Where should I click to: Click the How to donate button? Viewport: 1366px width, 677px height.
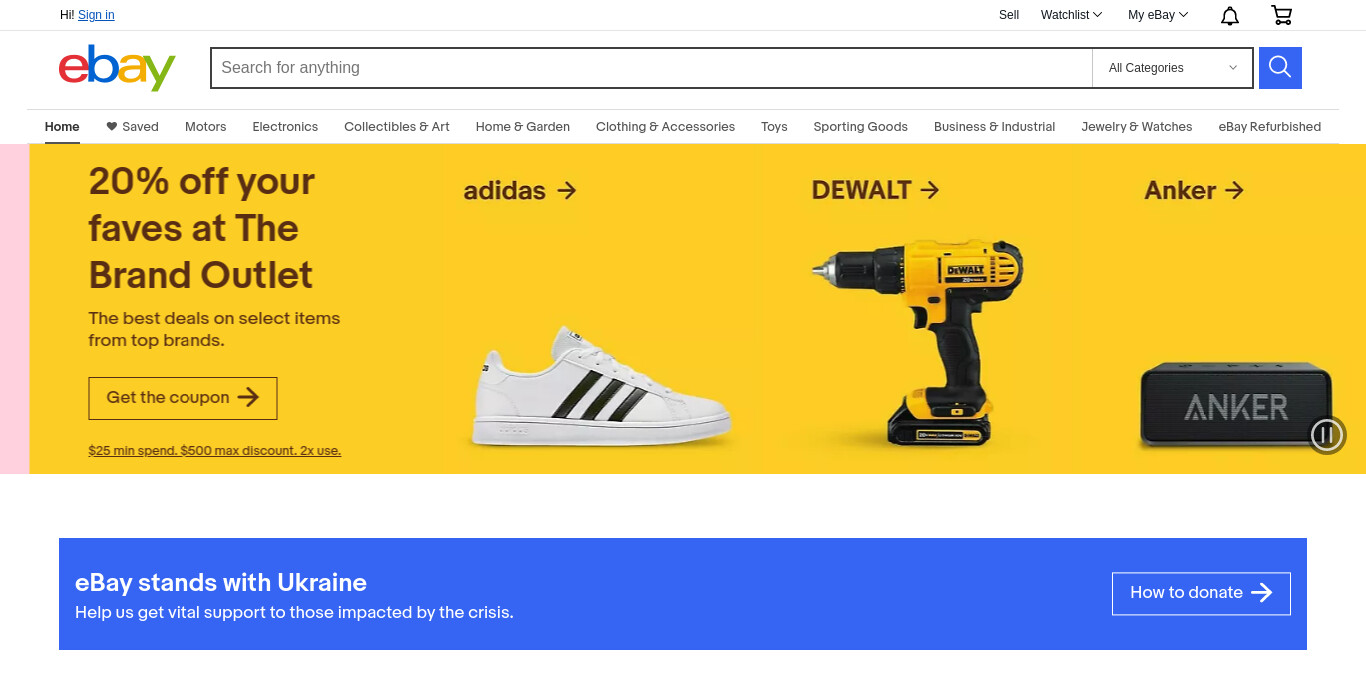1201,594
